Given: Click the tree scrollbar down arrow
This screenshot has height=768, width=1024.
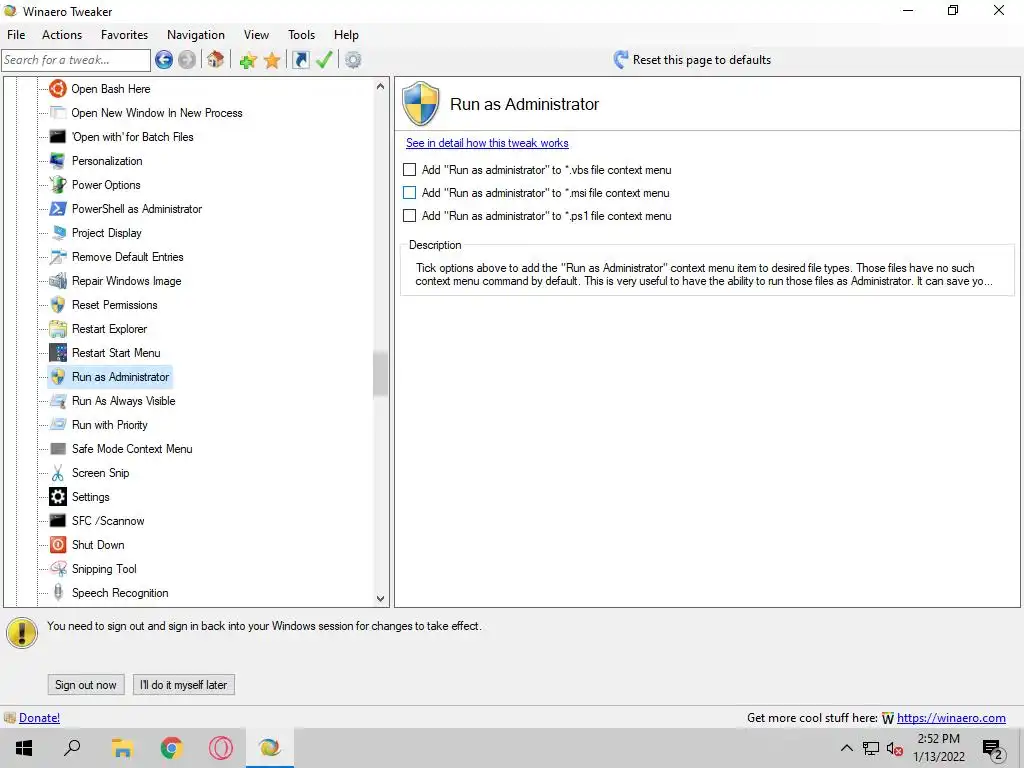Looking at the screenshot, I should click(x=380, y=598).
